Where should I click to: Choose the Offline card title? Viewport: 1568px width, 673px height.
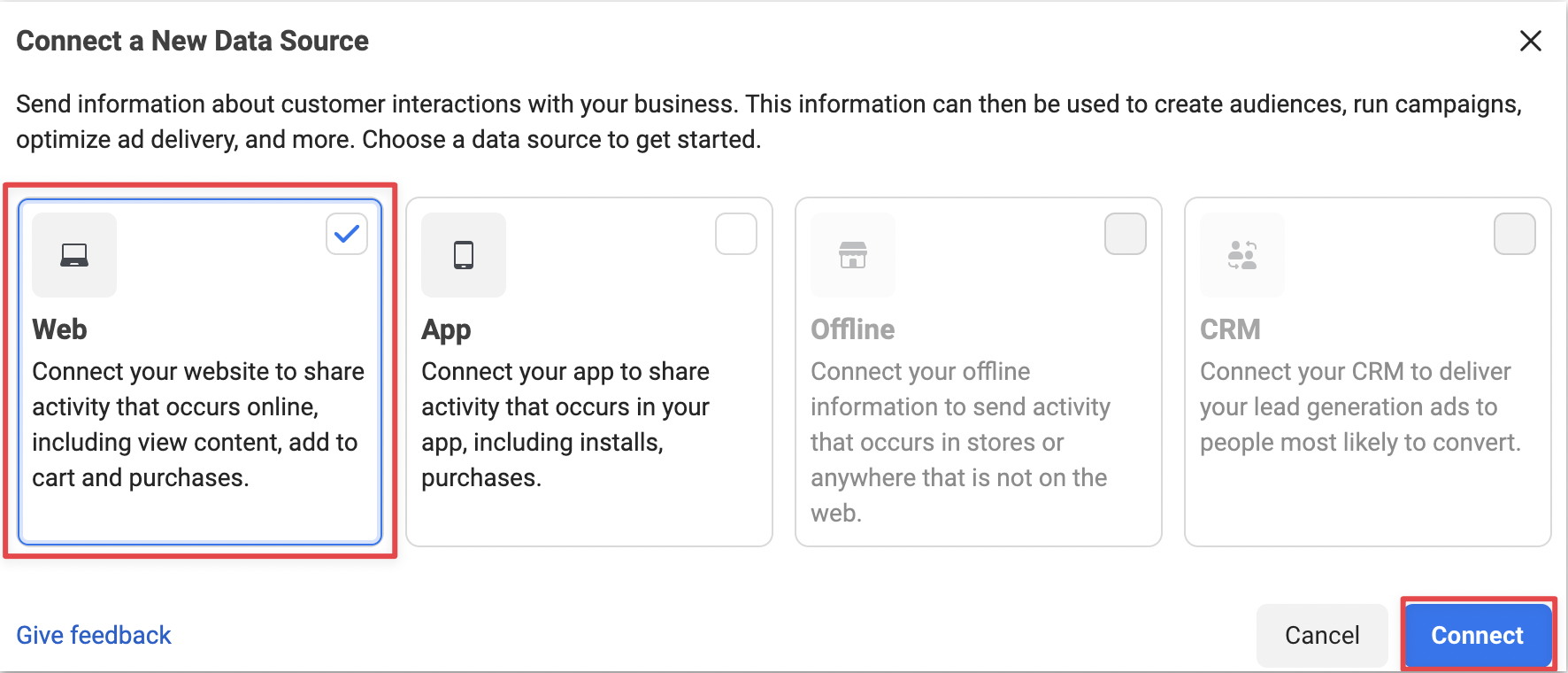853,329
